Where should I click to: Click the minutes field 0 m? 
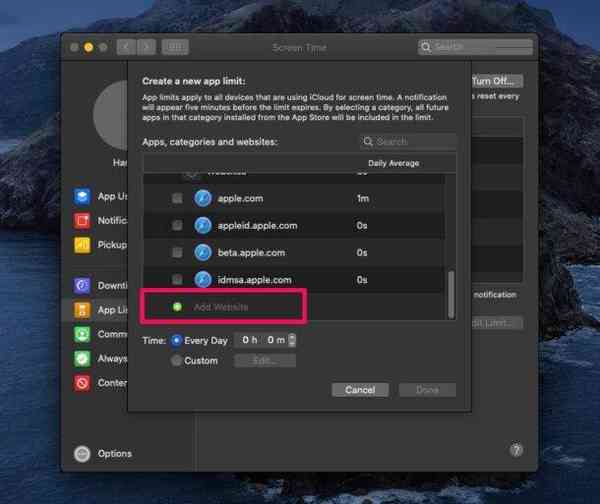276,340
